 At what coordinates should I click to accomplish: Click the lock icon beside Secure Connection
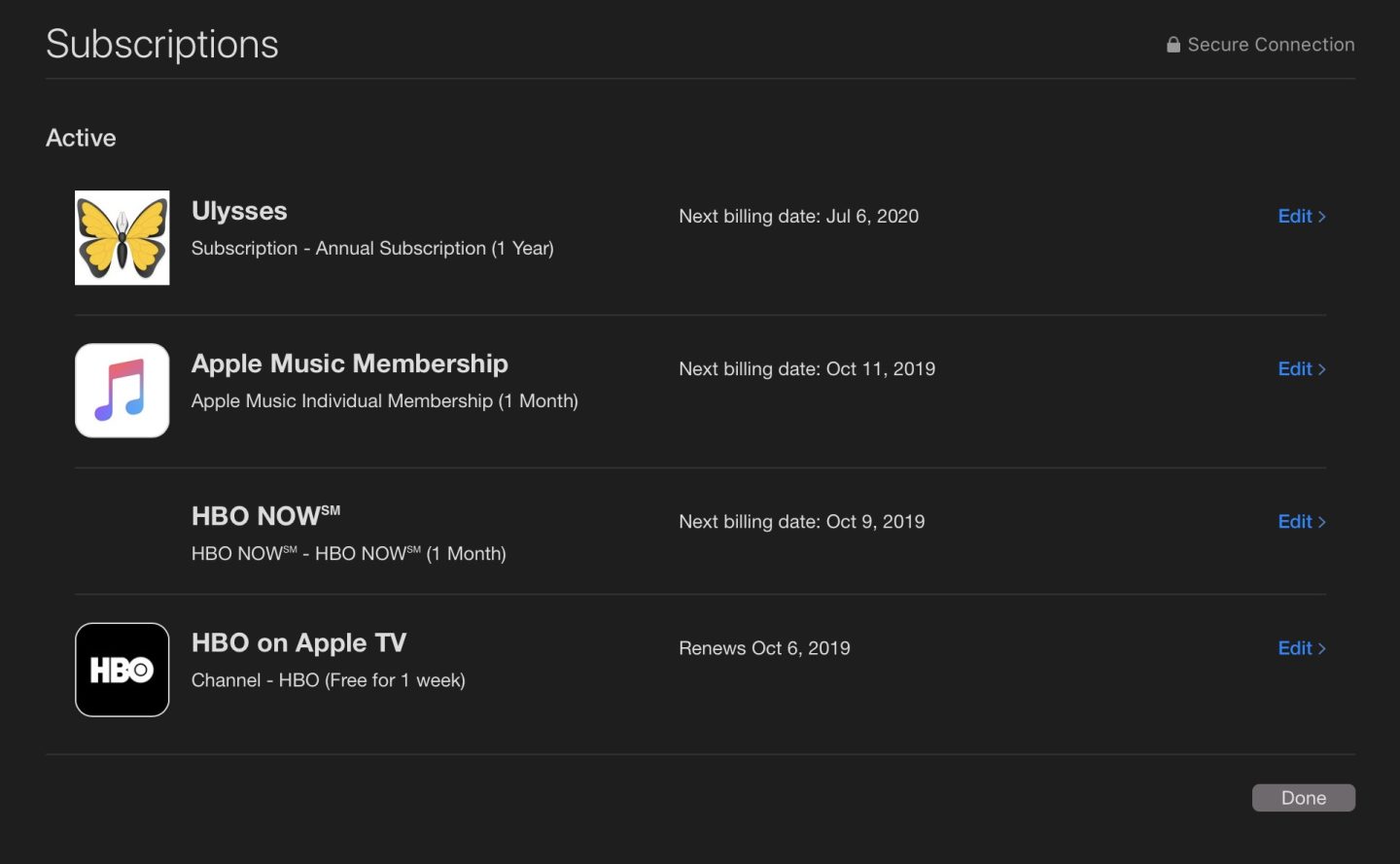point(1173,45)
